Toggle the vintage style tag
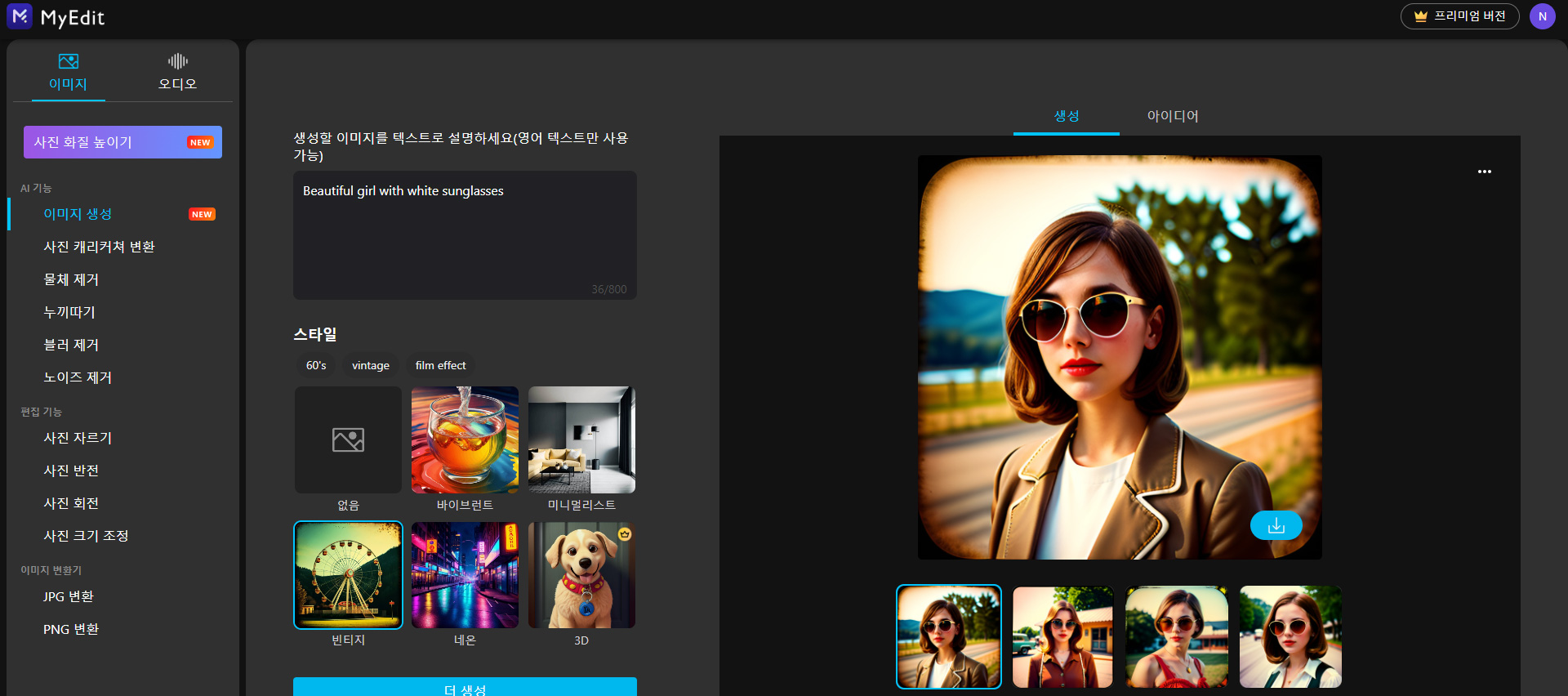Screen dimensions: 1568x696 point(371,365)
